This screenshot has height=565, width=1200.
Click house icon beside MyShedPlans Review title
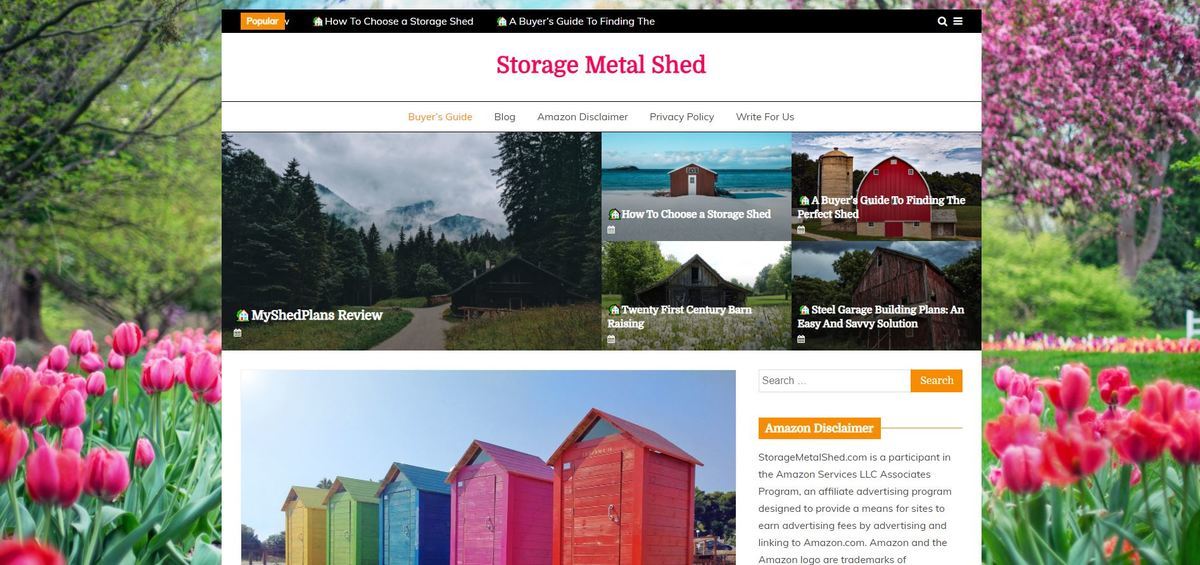tap(242, 315)
